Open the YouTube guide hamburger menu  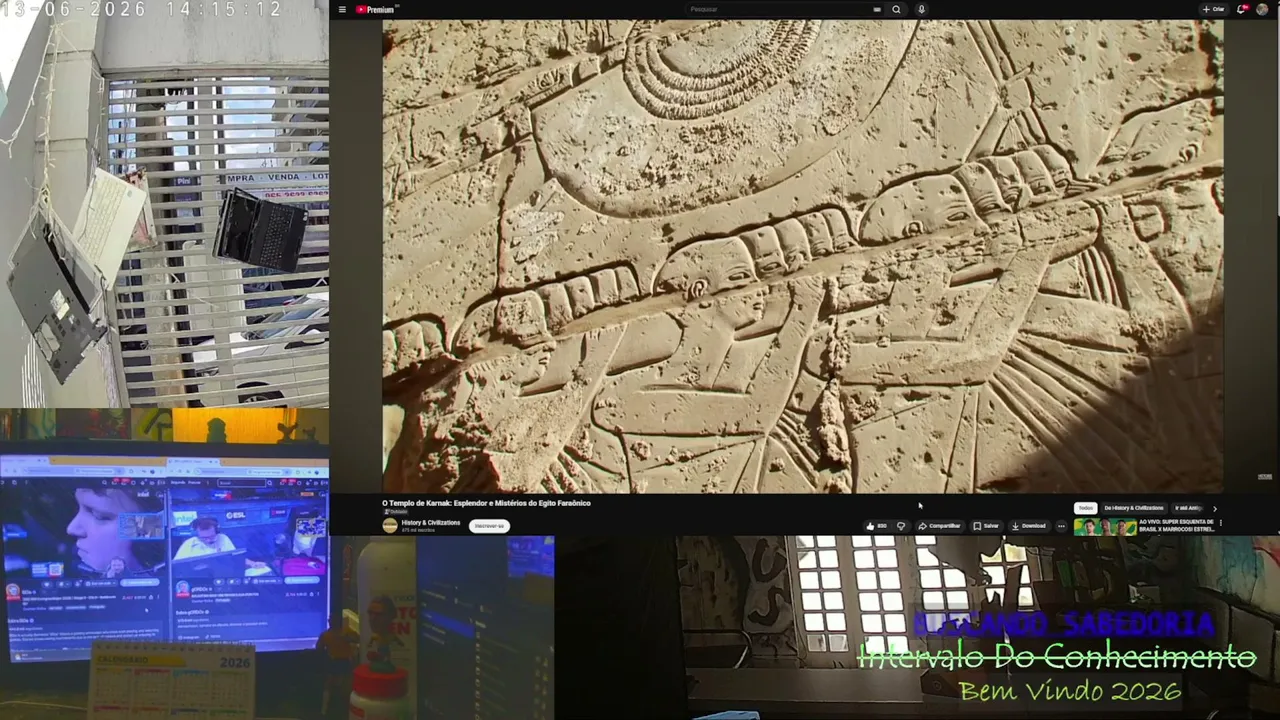[342, 10]
